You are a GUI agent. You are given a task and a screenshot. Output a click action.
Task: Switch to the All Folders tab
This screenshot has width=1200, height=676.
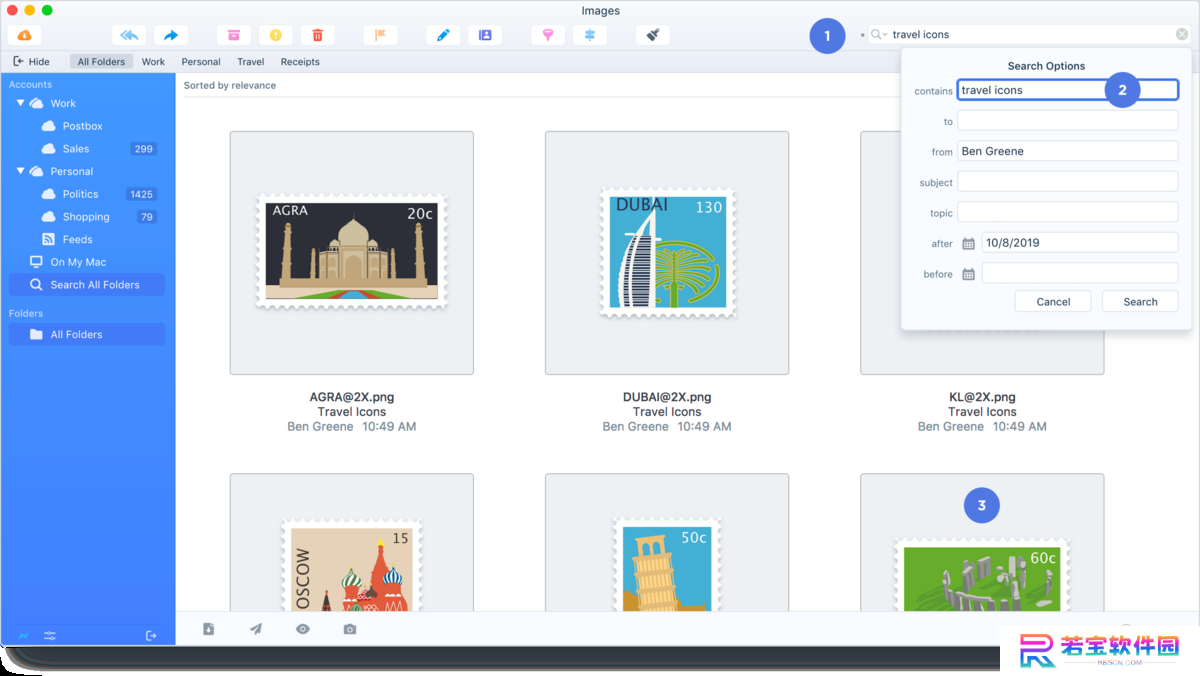pos(102,62)
